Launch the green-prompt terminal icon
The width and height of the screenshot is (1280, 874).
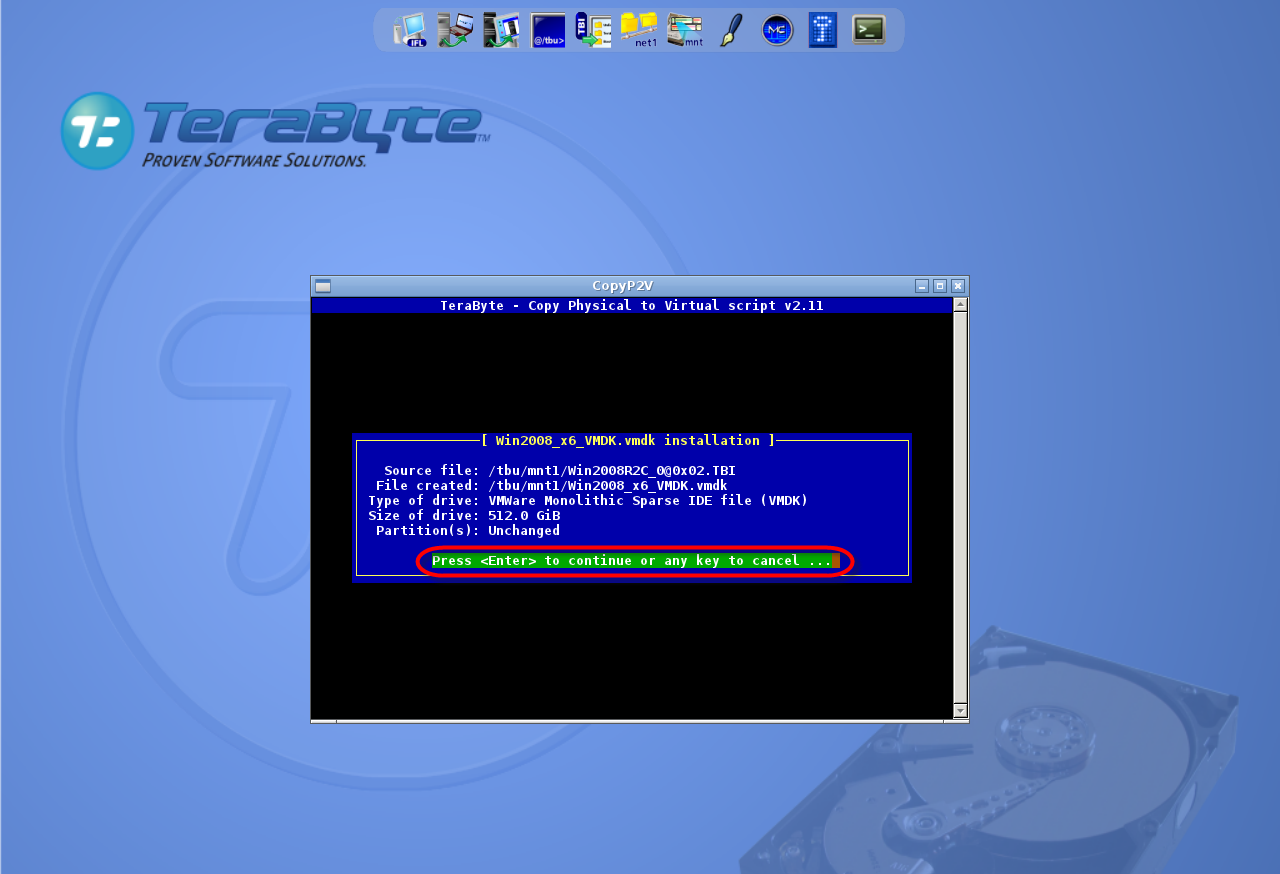tap(869, 30)
